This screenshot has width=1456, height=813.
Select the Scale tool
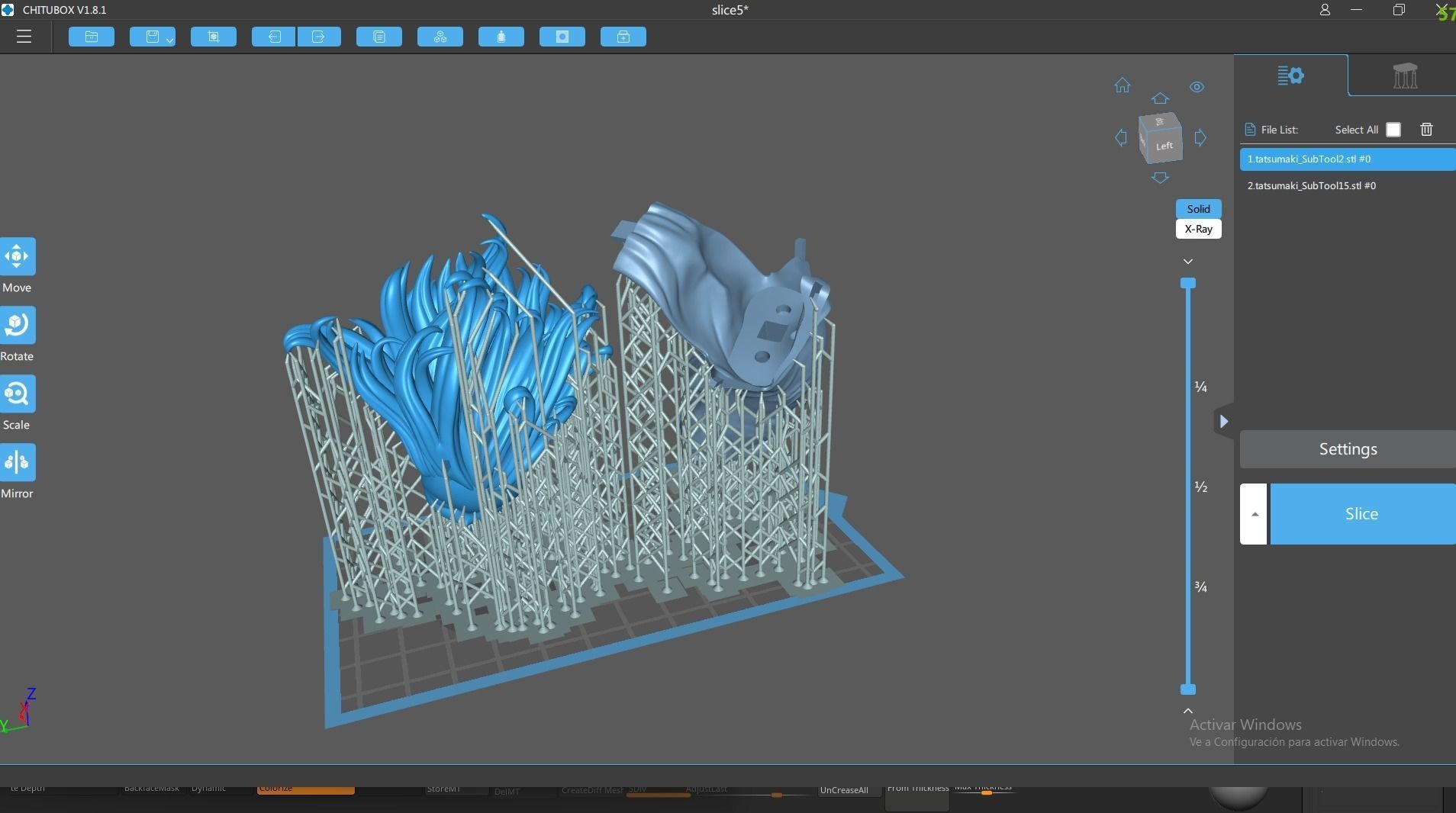pos(17,394)
